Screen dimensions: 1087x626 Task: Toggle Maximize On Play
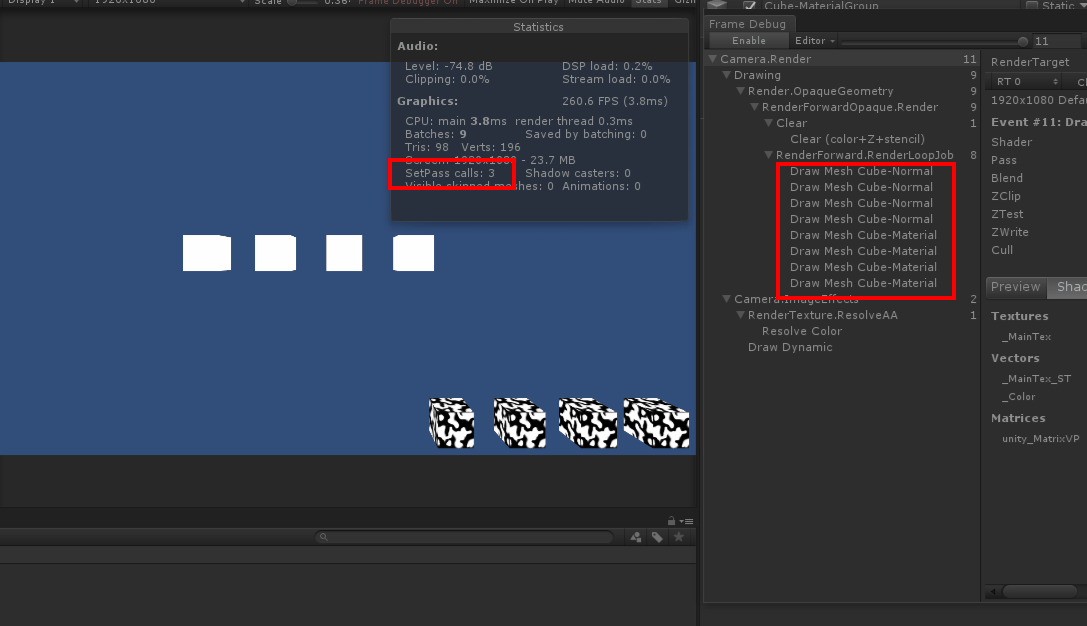coord(513,2)
